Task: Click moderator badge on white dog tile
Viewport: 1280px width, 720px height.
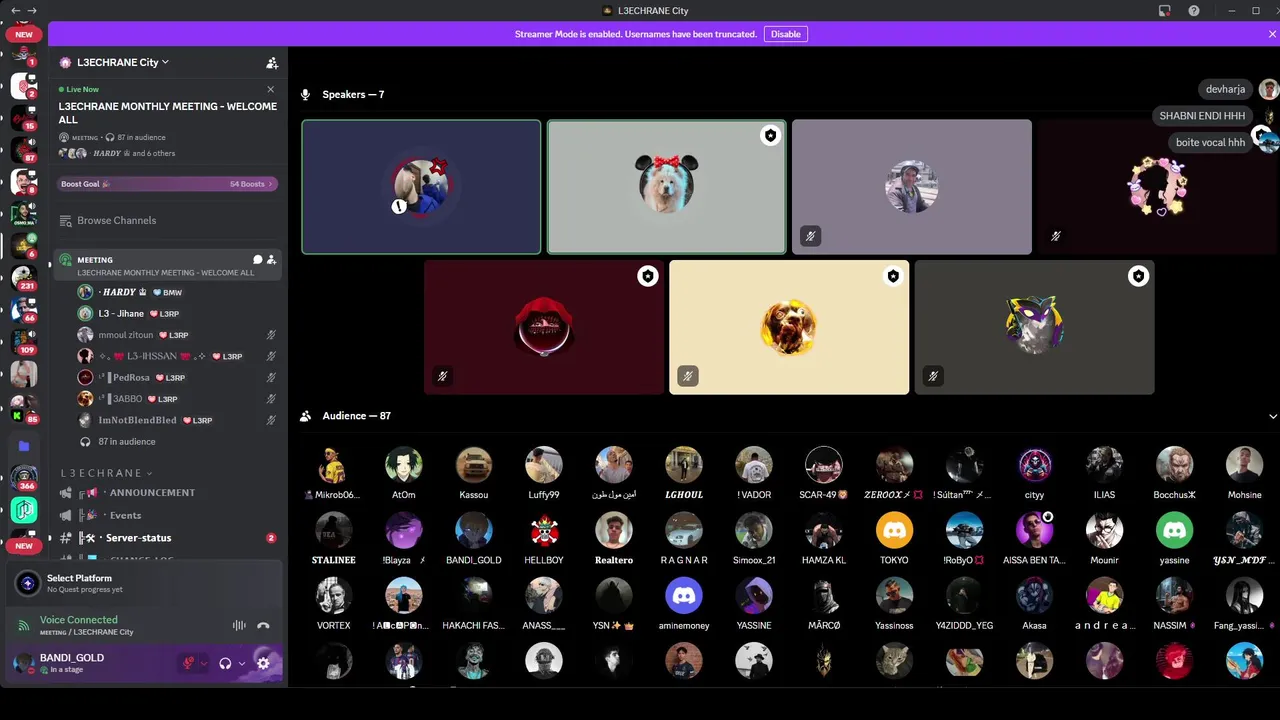Action: tap(770, 135)
